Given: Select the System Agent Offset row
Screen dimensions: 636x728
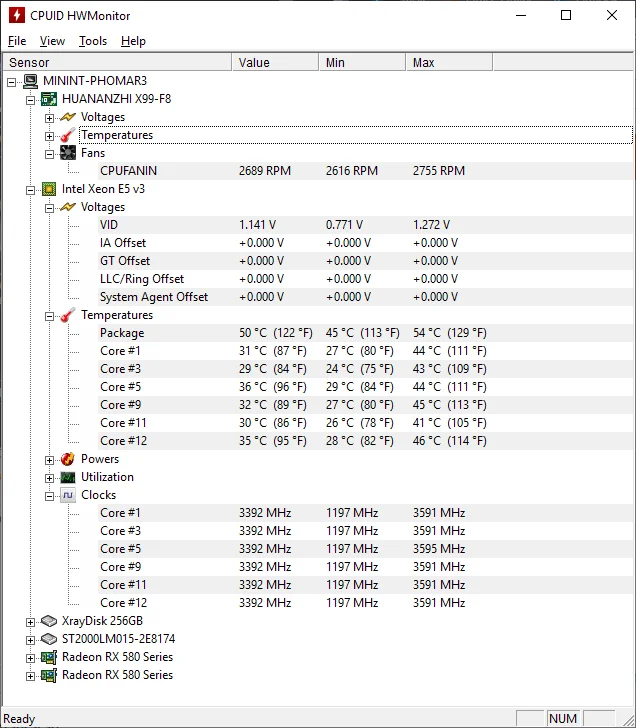Looking at the screenshot, I should coord(365,297).
